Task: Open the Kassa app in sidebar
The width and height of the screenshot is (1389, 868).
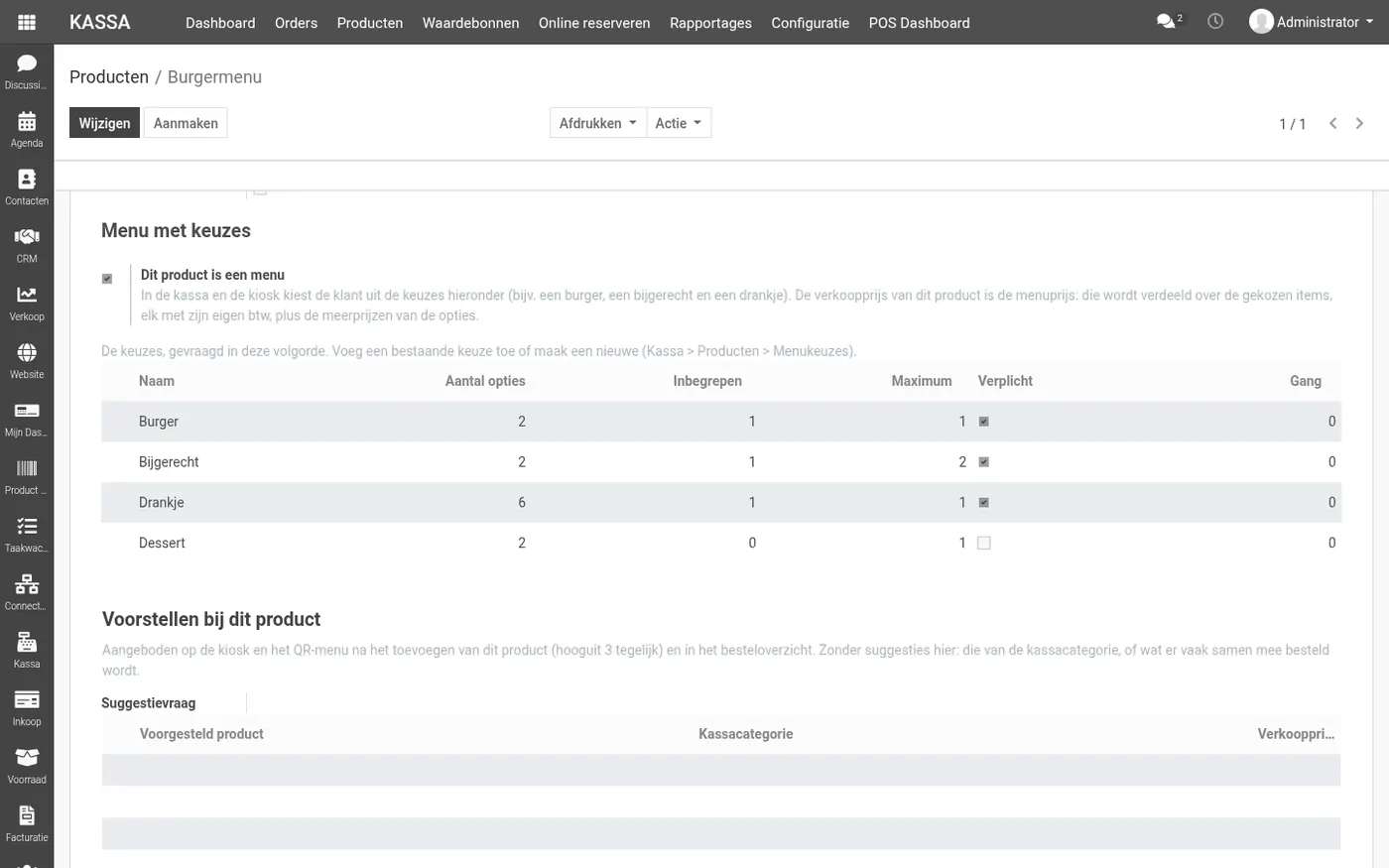Action: (x=27, y=650)
